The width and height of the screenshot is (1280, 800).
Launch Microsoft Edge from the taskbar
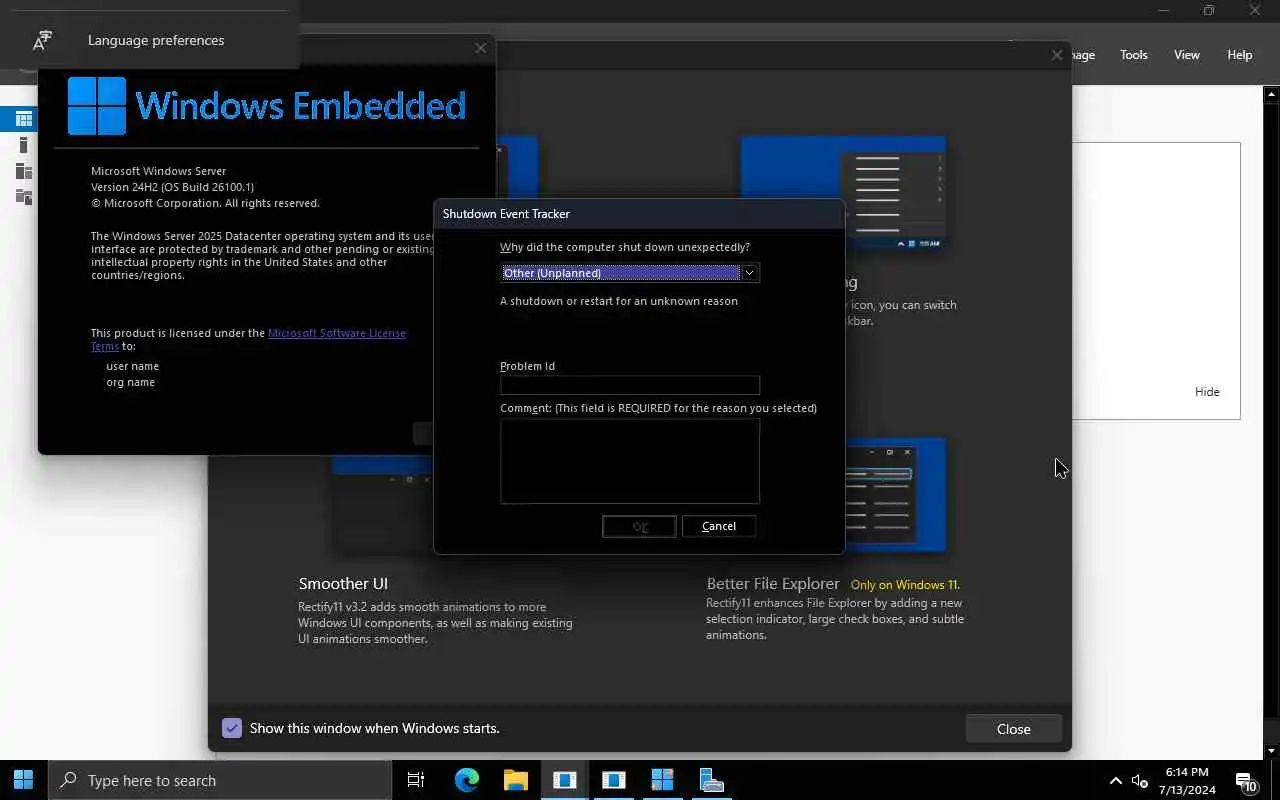(x=467, y=780)
